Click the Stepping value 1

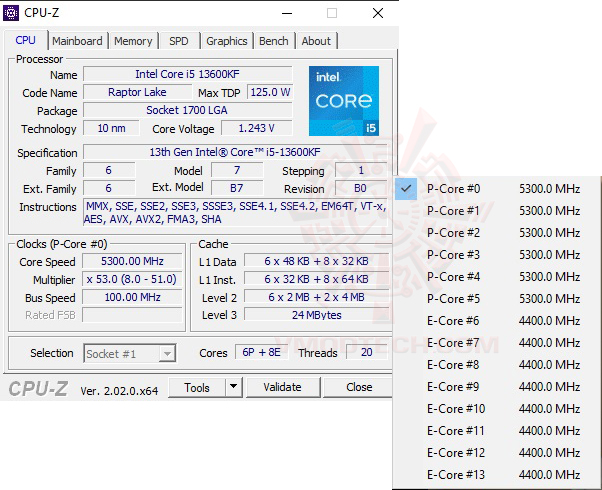[x=361, y=170]
